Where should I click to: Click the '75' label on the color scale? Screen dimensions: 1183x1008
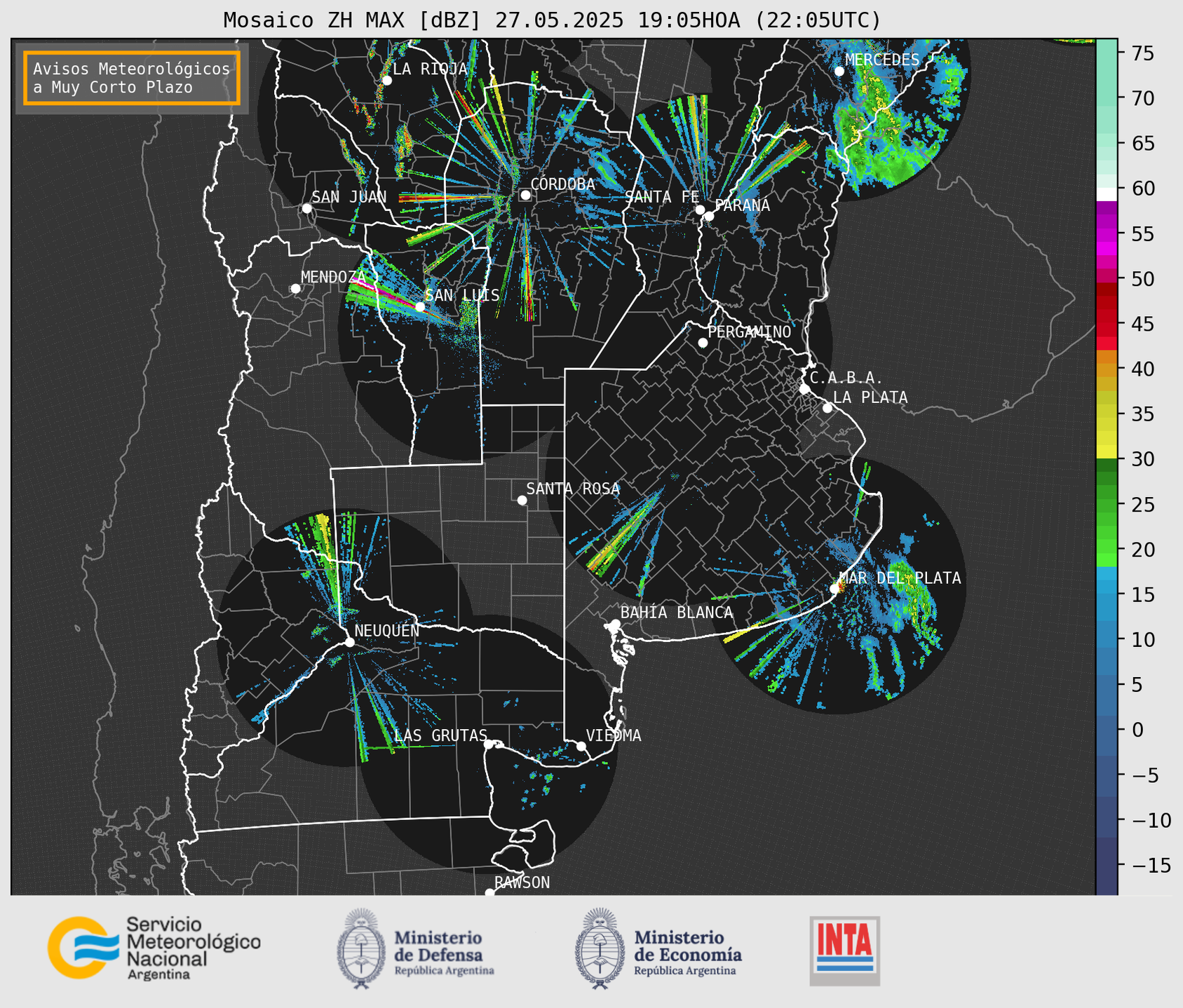tap(1142, 54)
